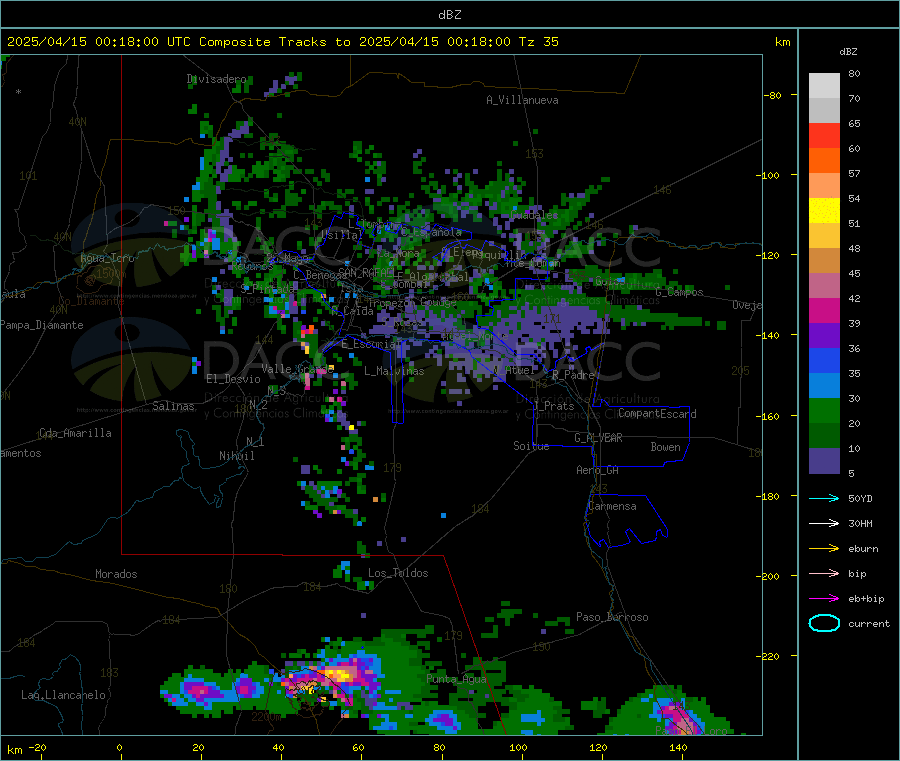
Task: Select the light blue 35-30 dBZ swatch
Action: [x=824, y=386]
